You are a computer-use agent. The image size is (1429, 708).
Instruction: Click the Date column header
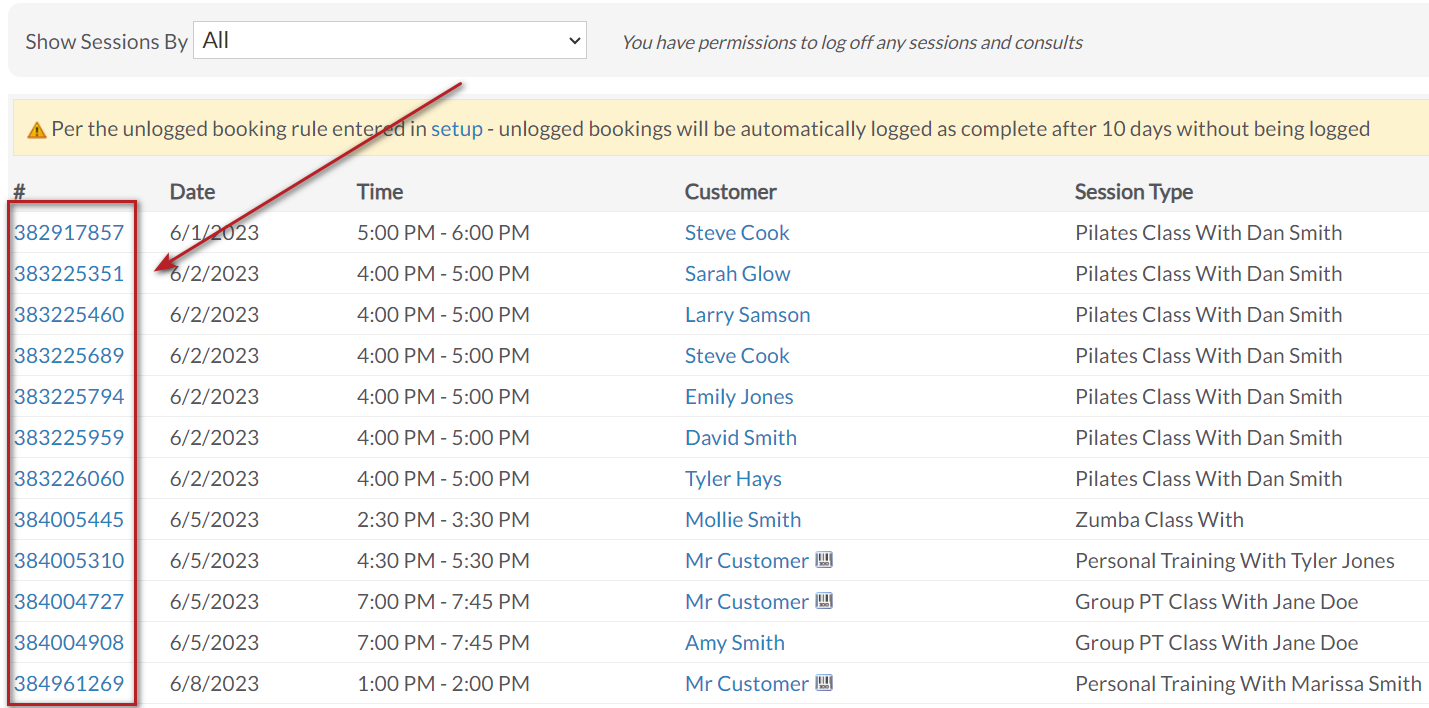[x=192, y=192]
